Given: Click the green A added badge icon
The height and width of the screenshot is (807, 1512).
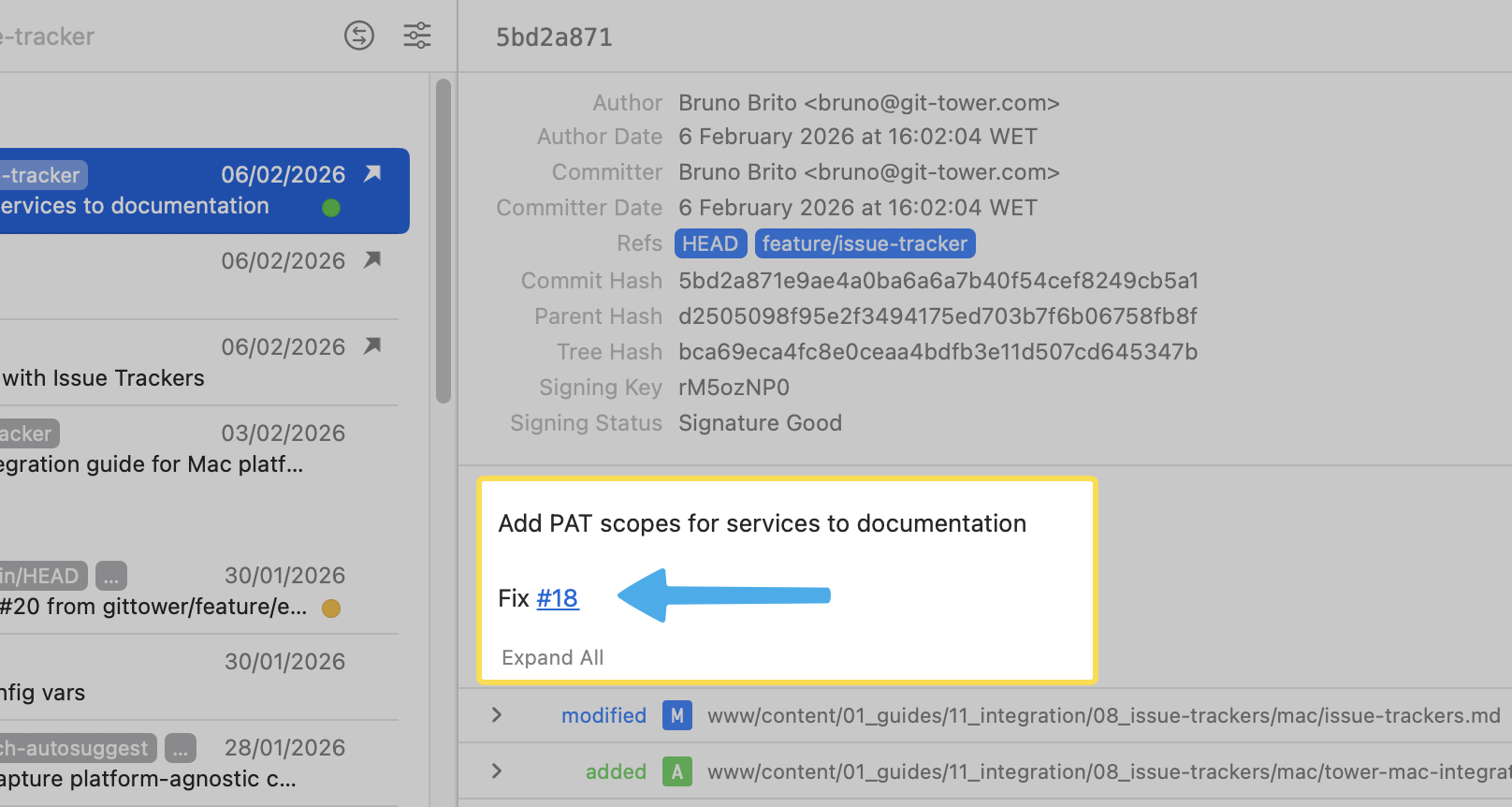Looking at the screenshot, I should click(676, 772).
